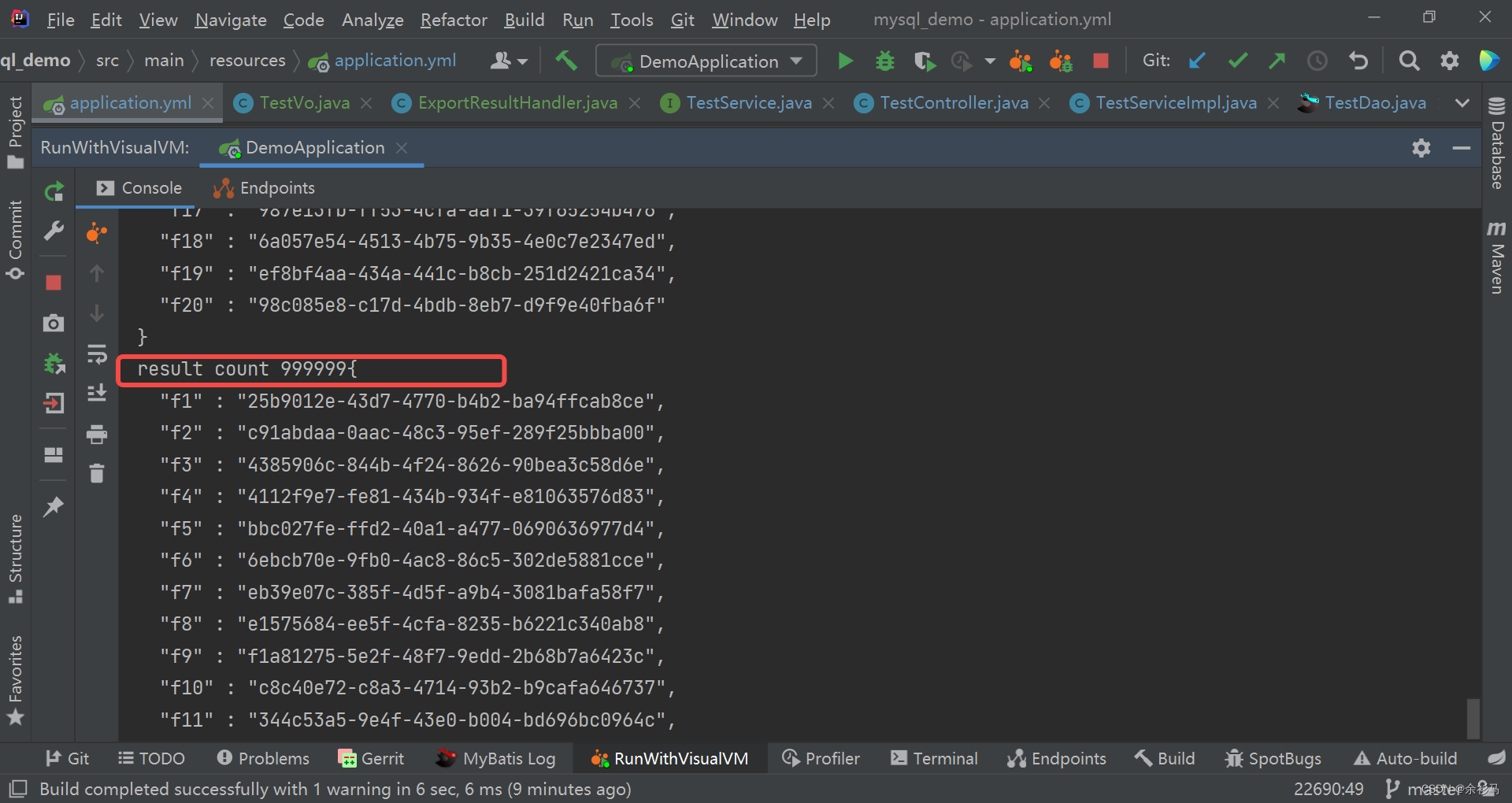Image resolution: width=1512 pixels, height=803 pixels.
Task: Push commits with Git
Action: (1277, 61)
